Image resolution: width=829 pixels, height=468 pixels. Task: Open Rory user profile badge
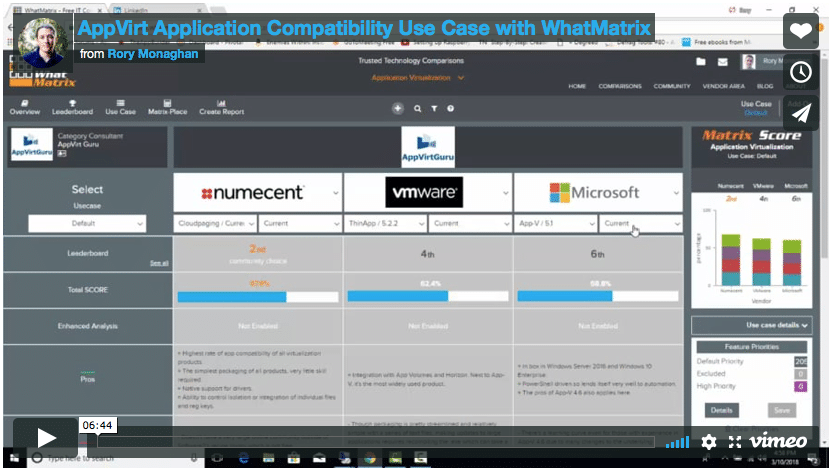tap(762, 61)
